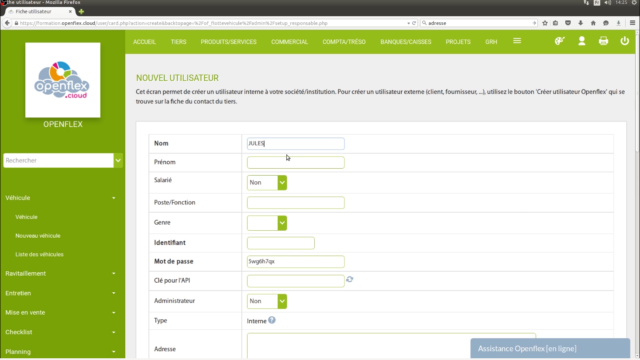Image resolution: width=640 pixels, height=360 pixels.
Task: Bookmark page with star icon
Action: [544, 23]
